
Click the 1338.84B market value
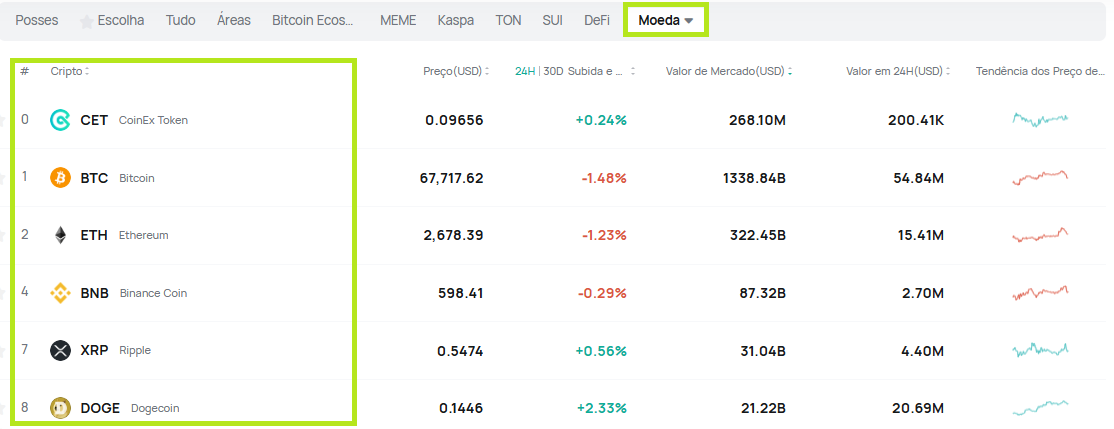[755, 178]
